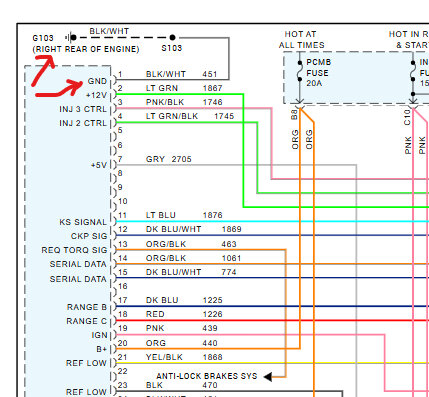
Task: Click the RANGE C label
Action: pos(87,321)
